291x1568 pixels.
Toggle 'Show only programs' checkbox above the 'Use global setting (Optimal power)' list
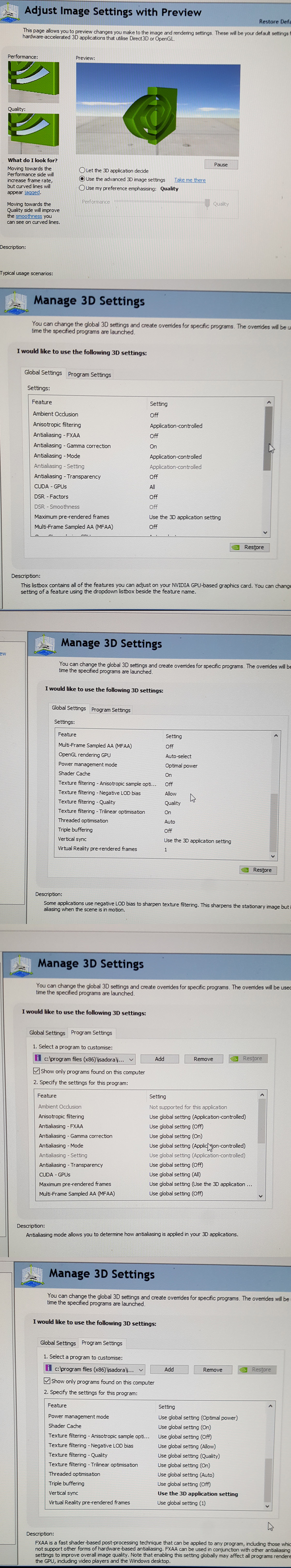point(47,1382)
